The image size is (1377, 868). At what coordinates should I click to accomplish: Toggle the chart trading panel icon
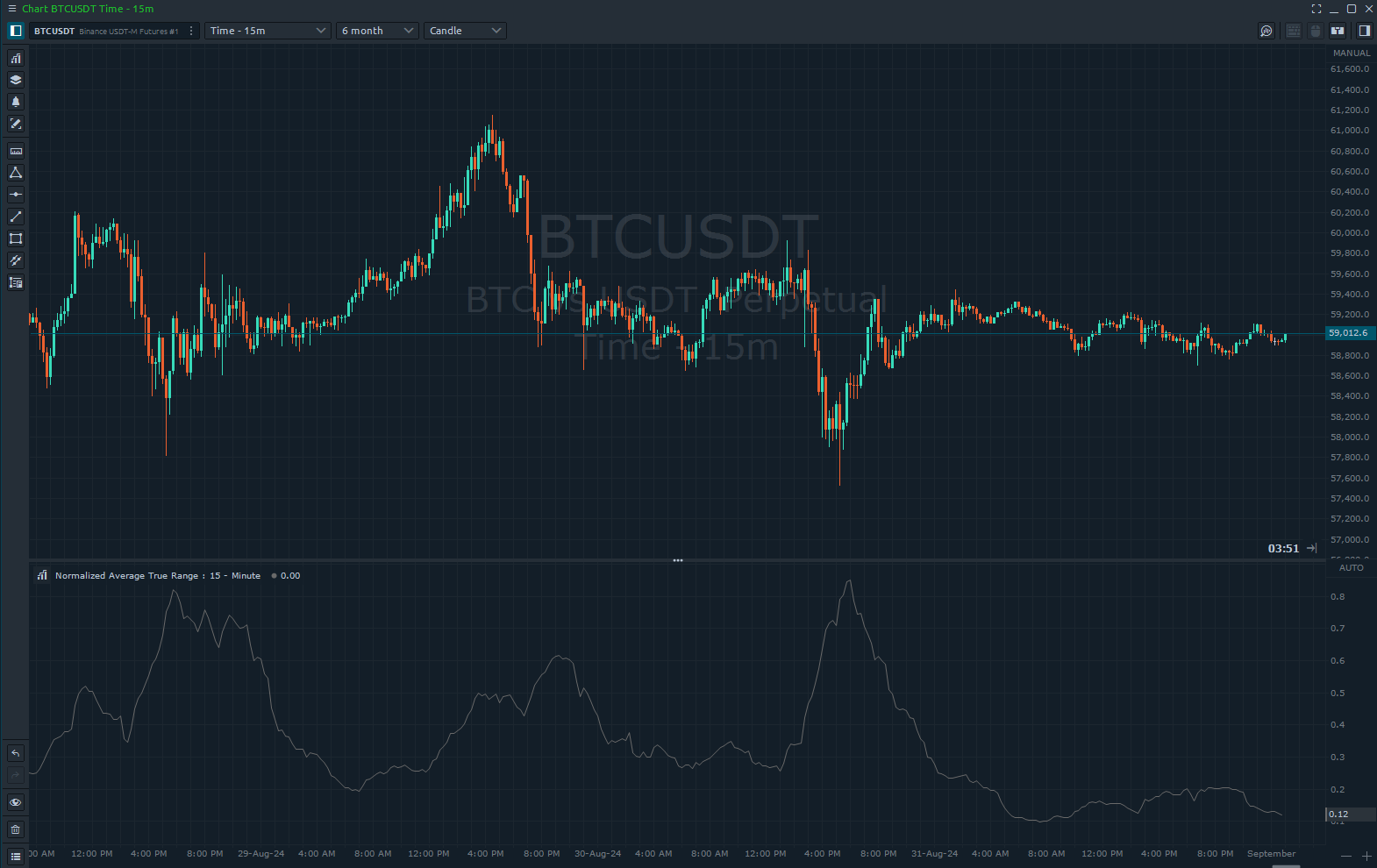pos(1338,31)
